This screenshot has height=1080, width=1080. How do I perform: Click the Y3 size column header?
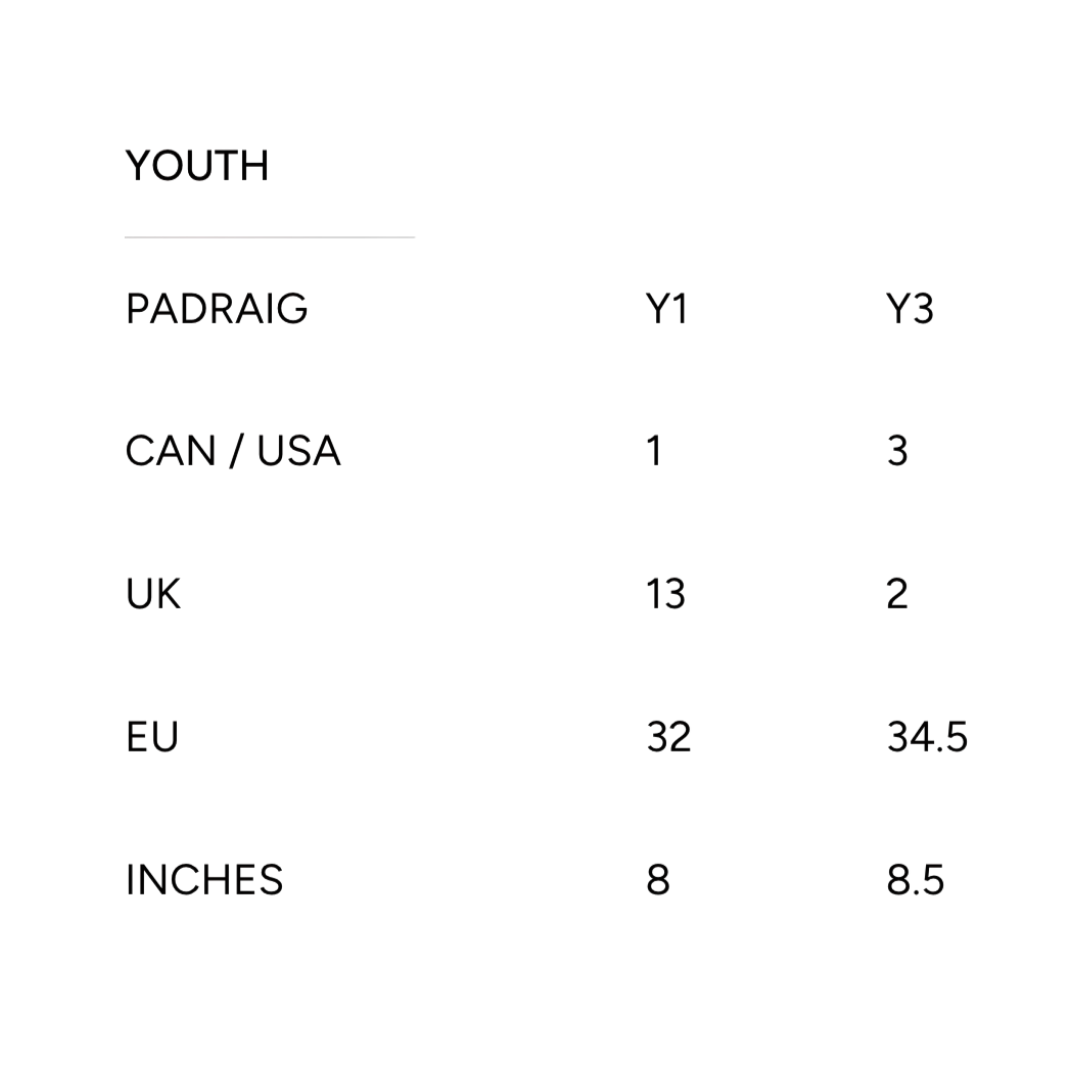(x=910, y=309)
